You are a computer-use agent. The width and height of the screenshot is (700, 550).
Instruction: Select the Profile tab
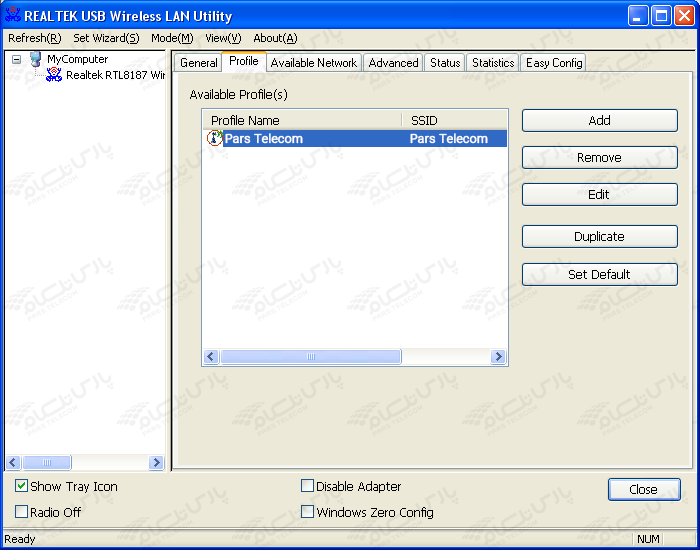[x=244, y=61]
